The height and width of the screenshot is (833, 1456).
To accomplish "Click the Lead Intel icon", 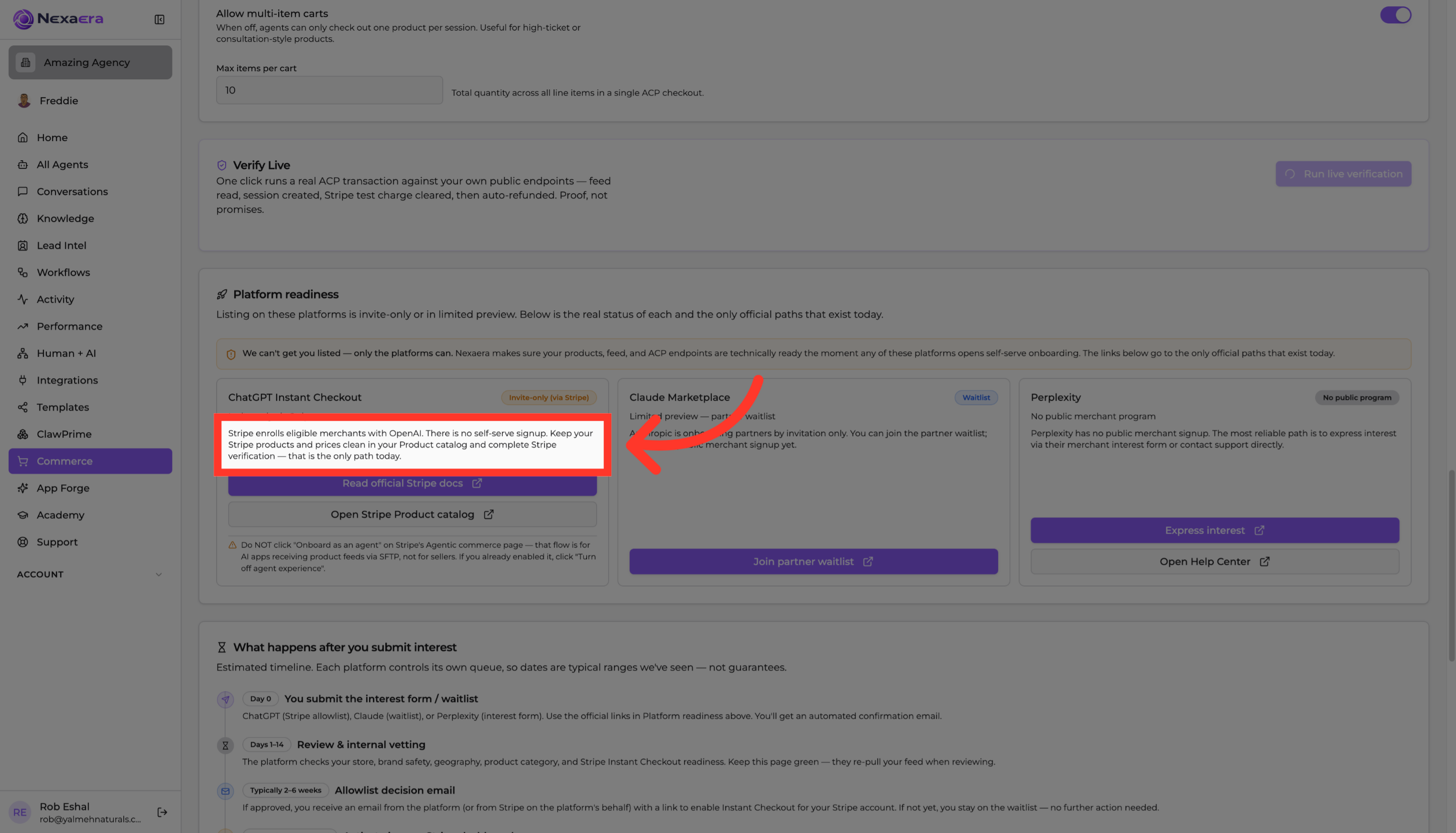I will (23, 245).
